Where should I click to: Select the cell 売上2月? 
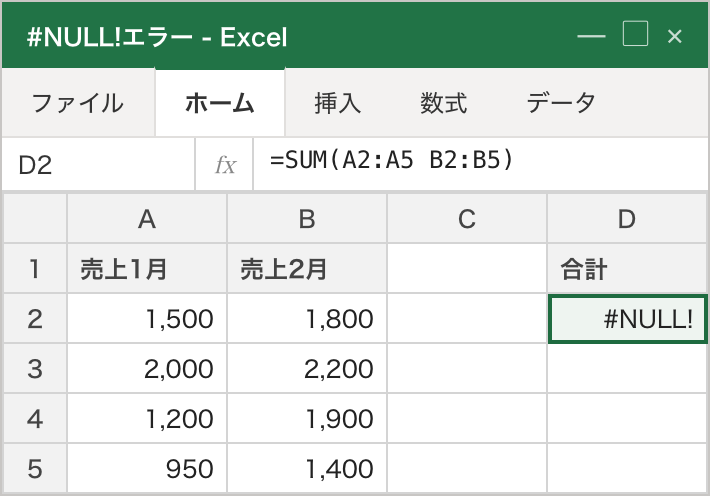pos(307,269)
